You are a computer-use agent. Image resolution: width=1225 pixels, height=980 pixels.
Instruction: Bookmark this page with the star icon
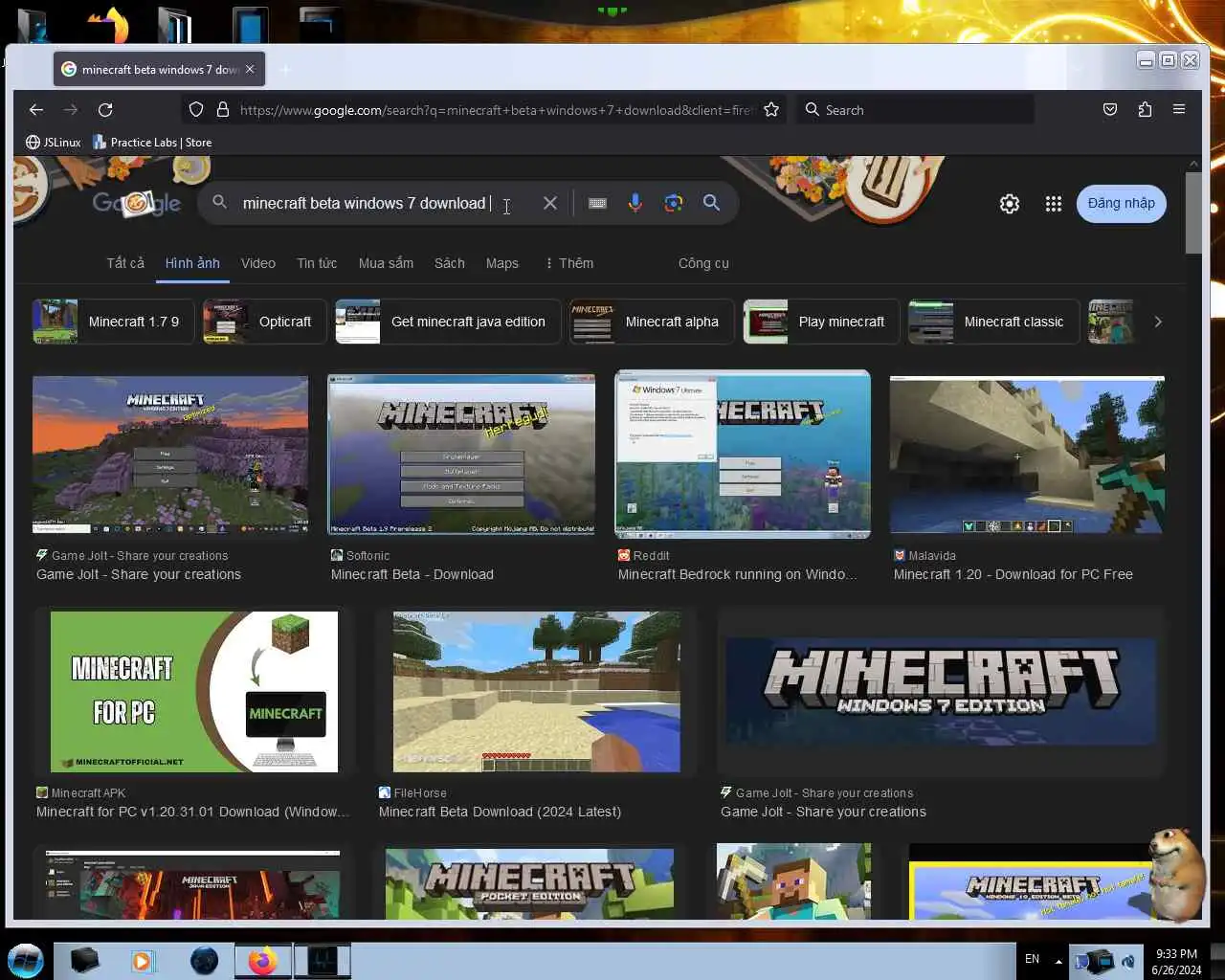771,110
